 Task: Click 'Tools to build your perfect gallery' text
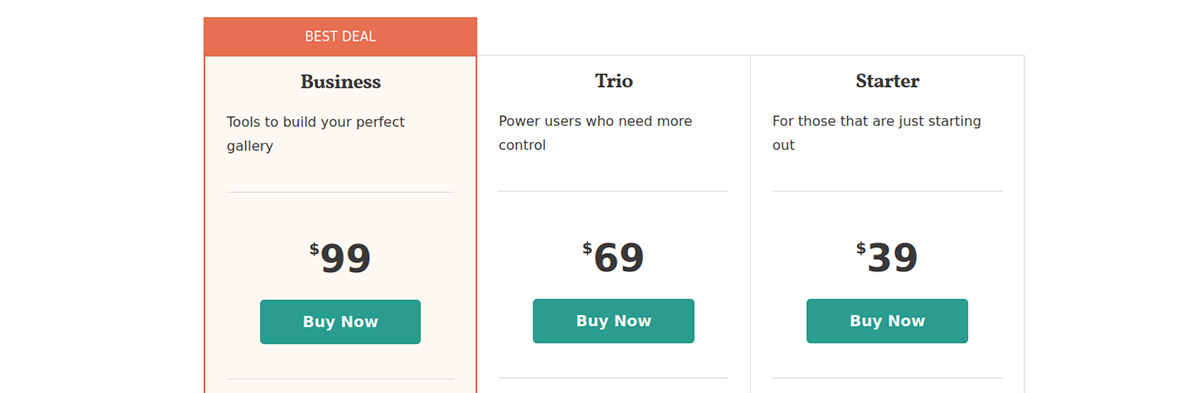pyautogui.click(x=316, y=134)
